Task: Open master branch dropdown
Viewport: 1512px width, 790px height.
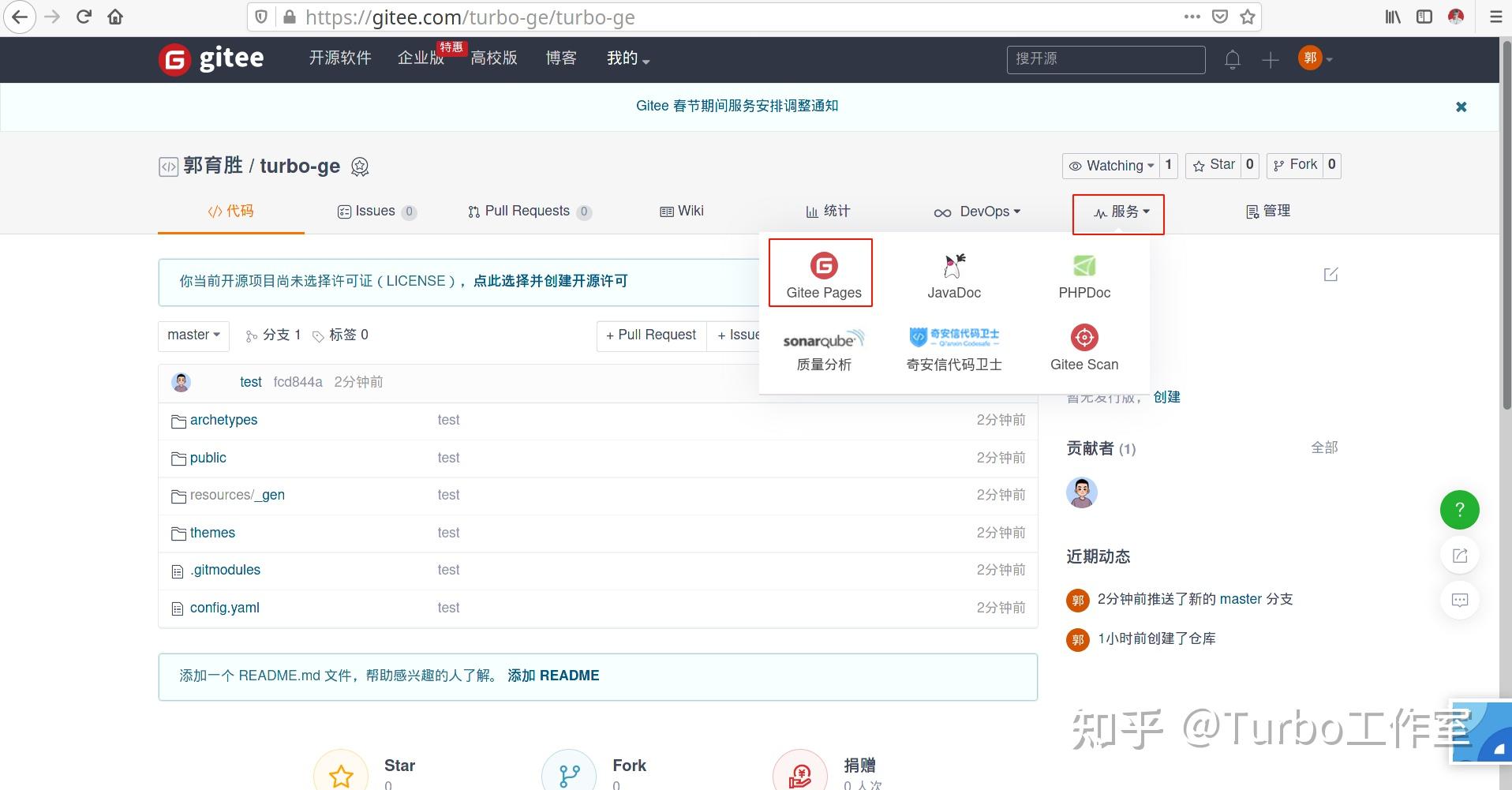Action: 193,335
